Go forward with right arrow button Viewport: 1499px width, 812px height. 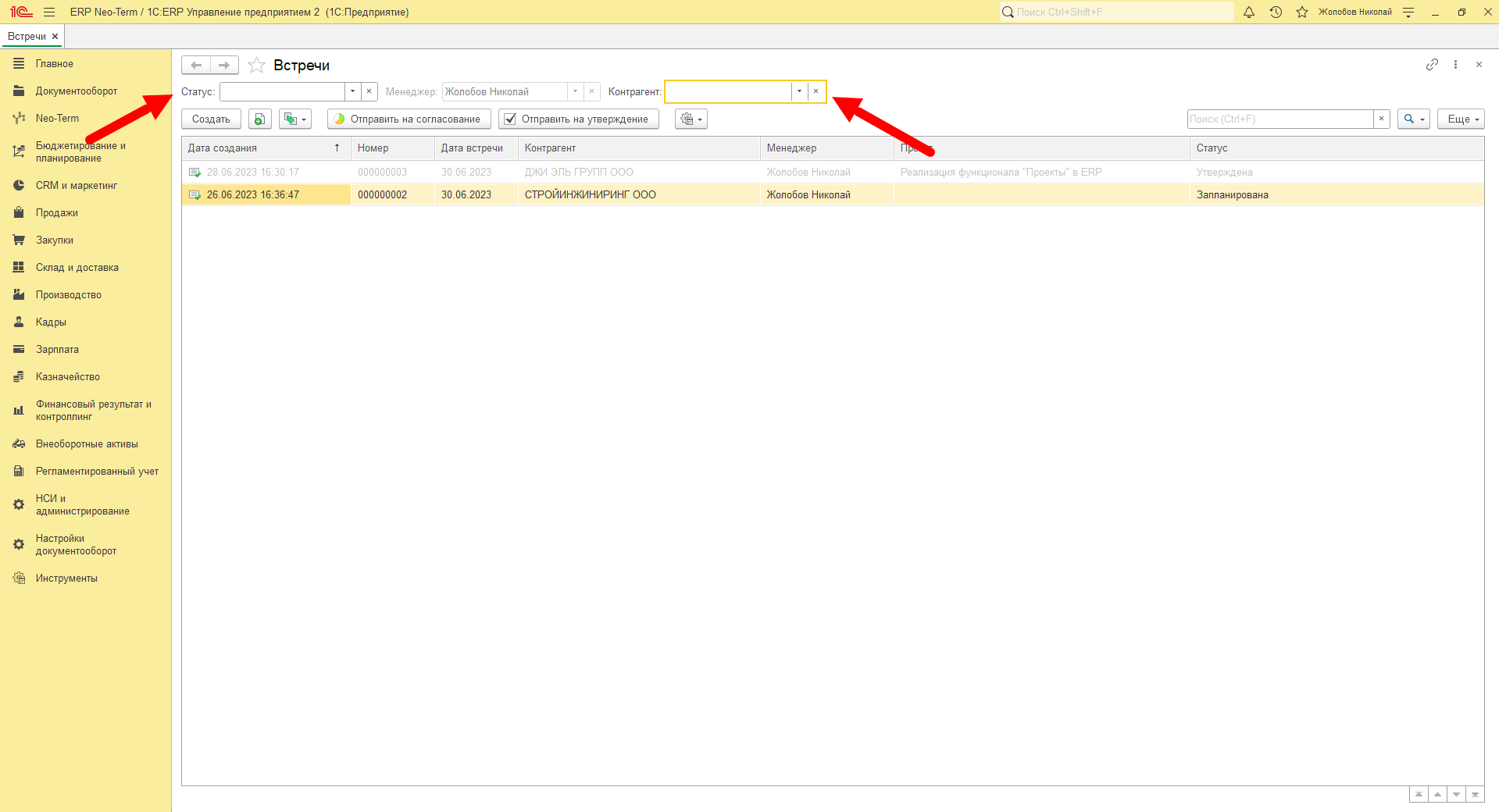coord(224,65)
